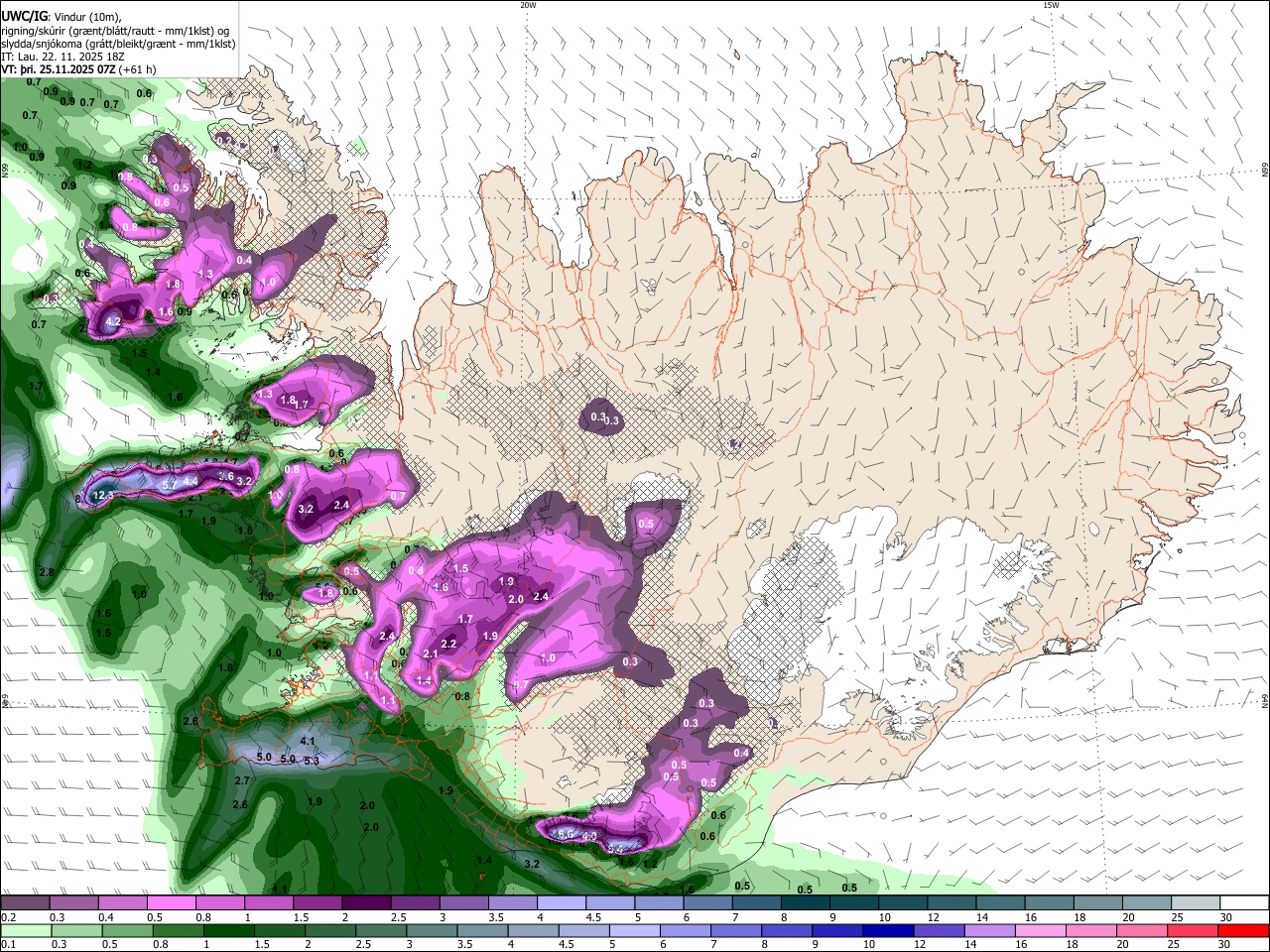Select the 25 pale grey swatch in the snow legend row
The width and height of the screenshot is (1270, 952).
(1195, 903)
